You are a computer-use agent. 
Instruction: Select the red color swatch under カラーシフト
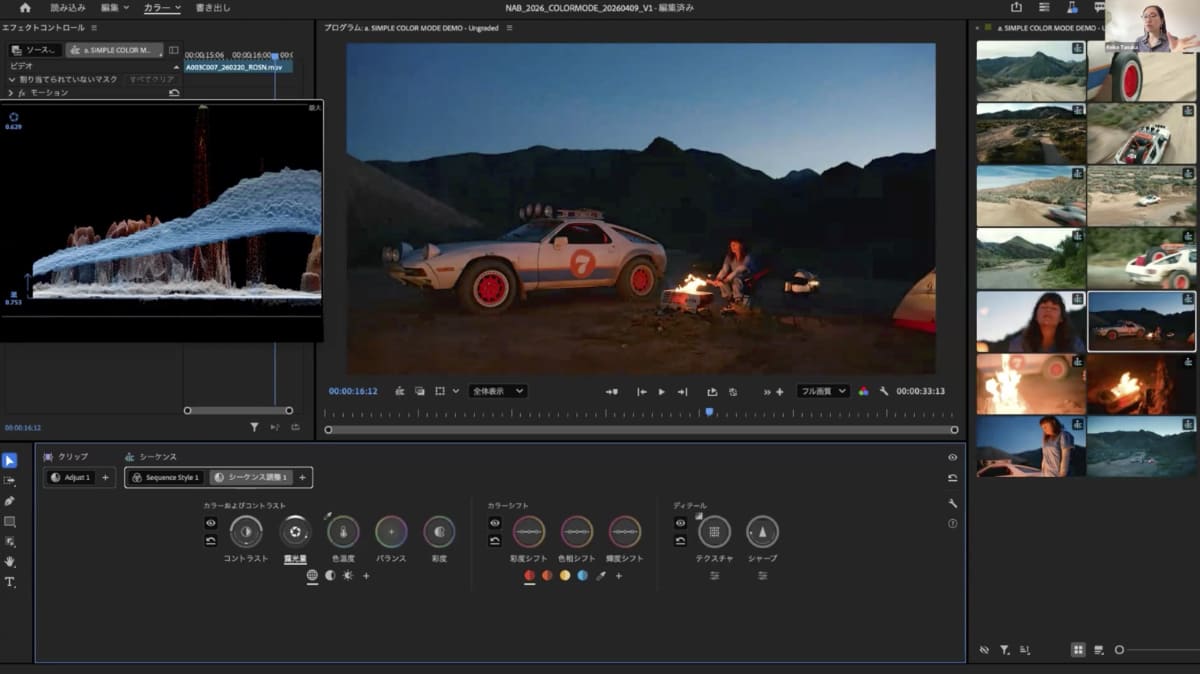[529, 576]
